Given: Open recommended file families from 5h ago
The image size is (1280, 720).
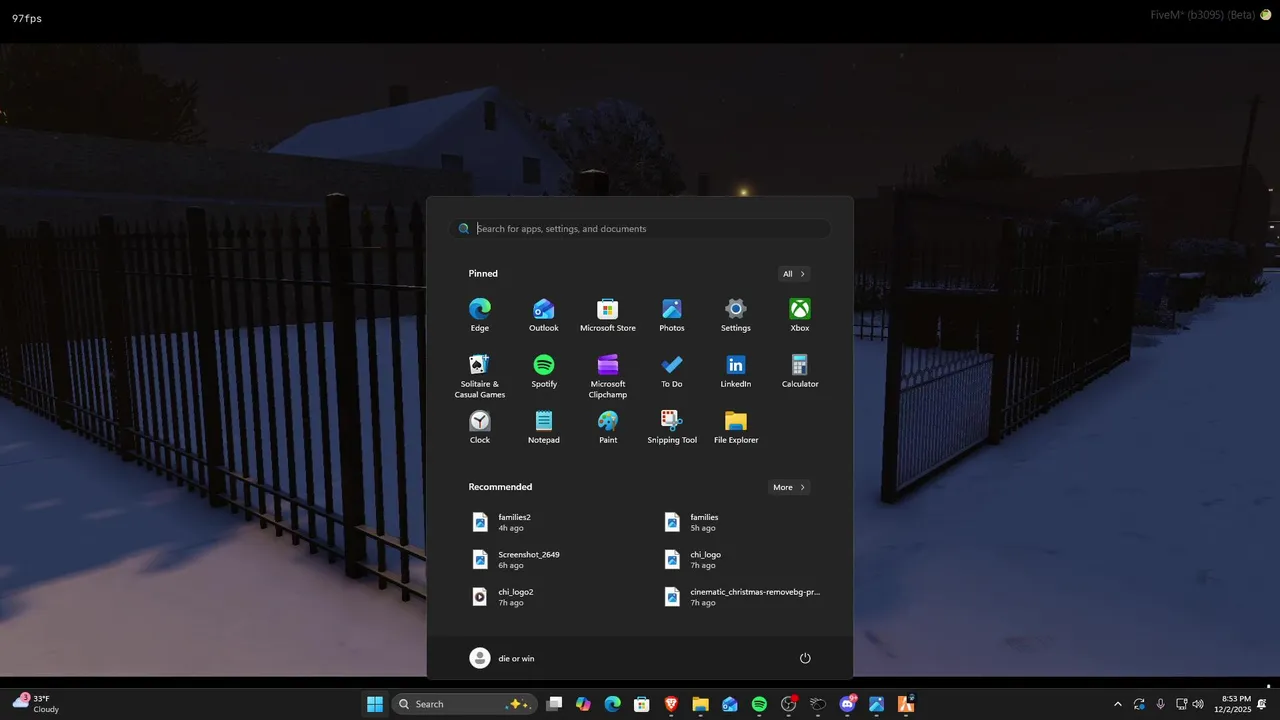Looking at the screenshot, I should click(x=742, y=522).
